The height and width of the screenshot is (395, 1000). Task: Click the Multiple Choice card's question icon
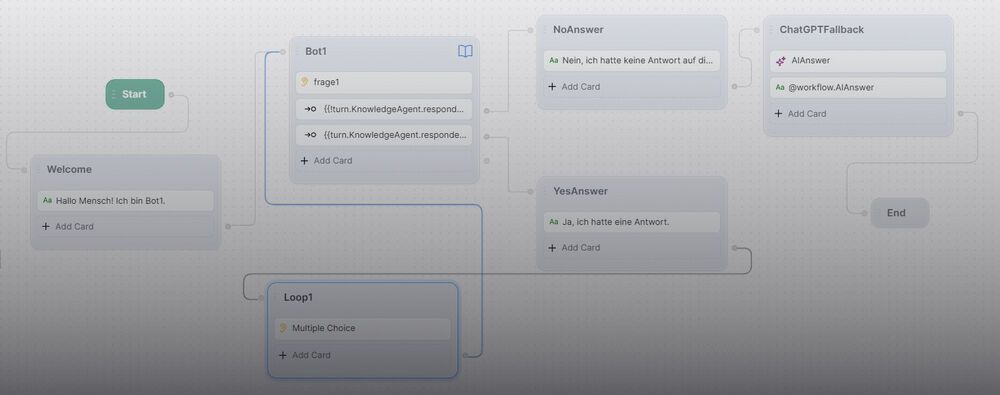click(x=283, y=328)
